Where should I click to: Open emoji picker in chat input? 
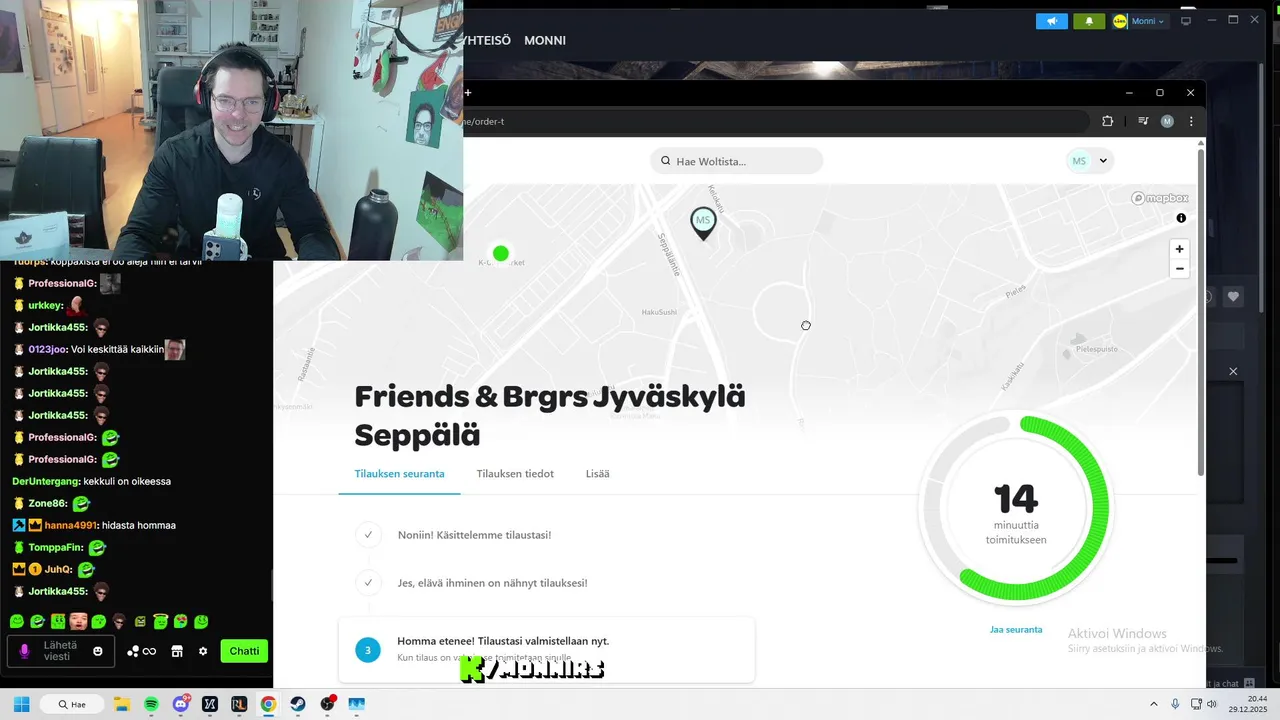coord(98,651)
